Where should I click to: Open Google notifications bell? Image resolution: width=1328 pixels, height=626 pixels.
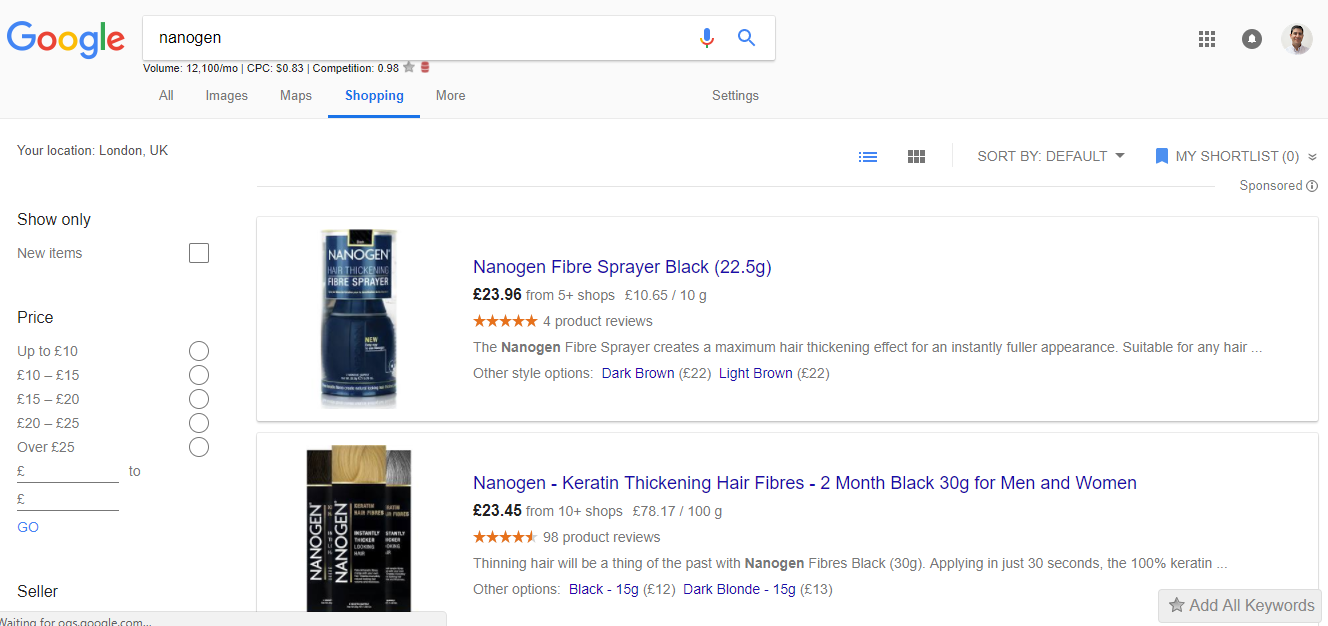[x=1252, y=39]
